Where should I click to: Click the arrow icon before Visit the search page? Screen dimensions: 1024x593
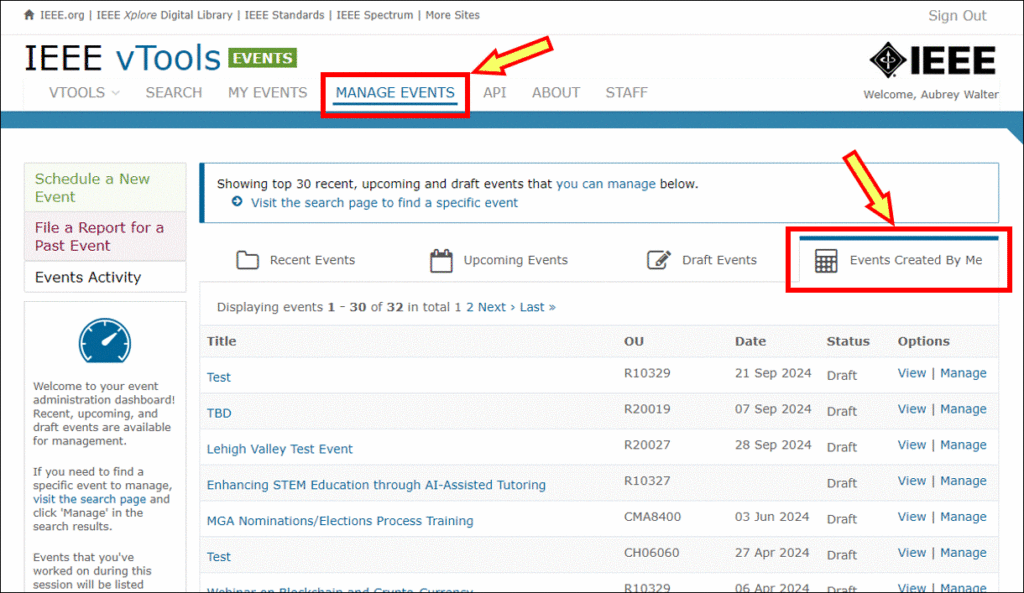click(237, 202)
